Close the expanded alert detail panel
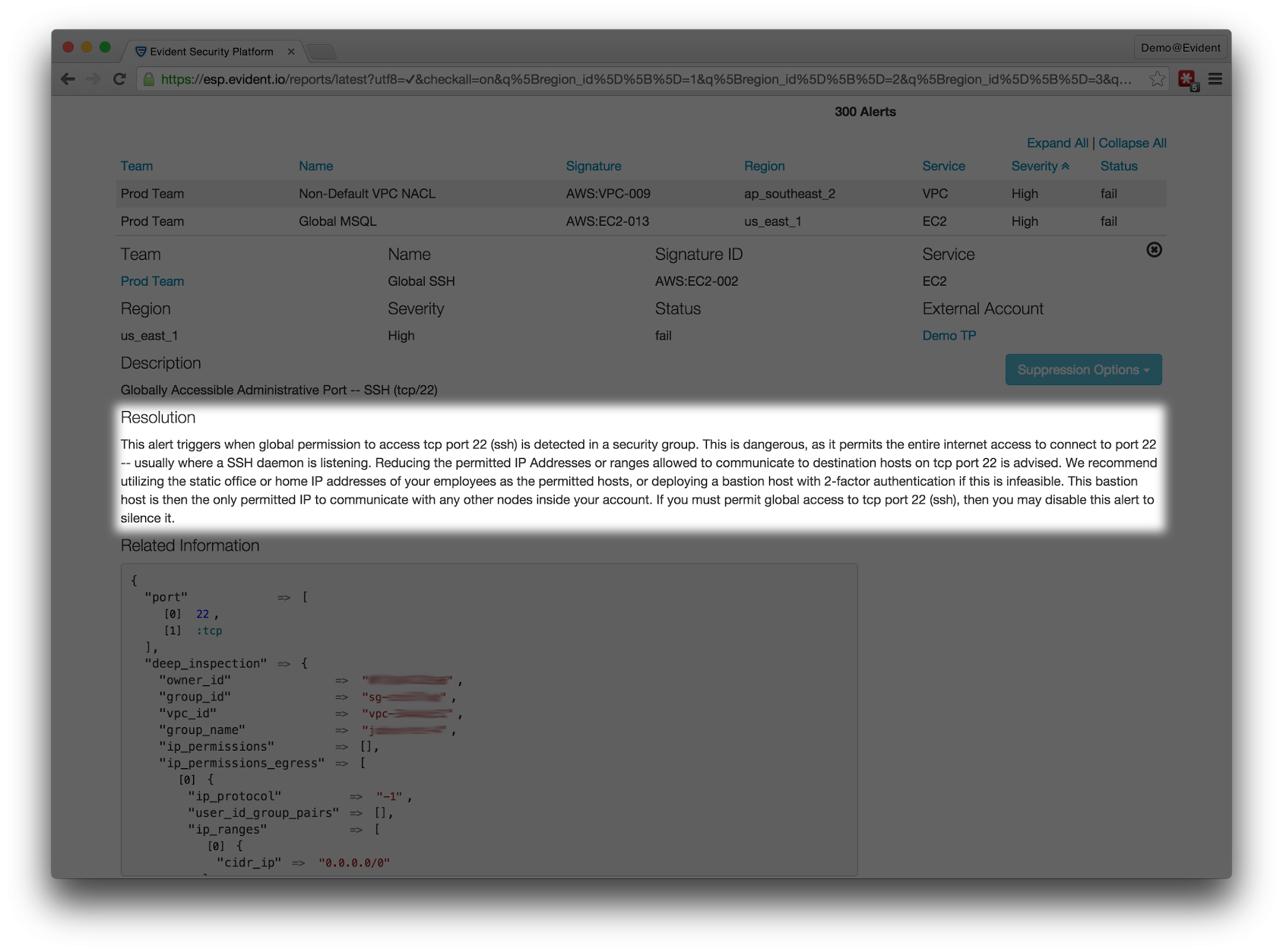 click(x=1154, y=250)
